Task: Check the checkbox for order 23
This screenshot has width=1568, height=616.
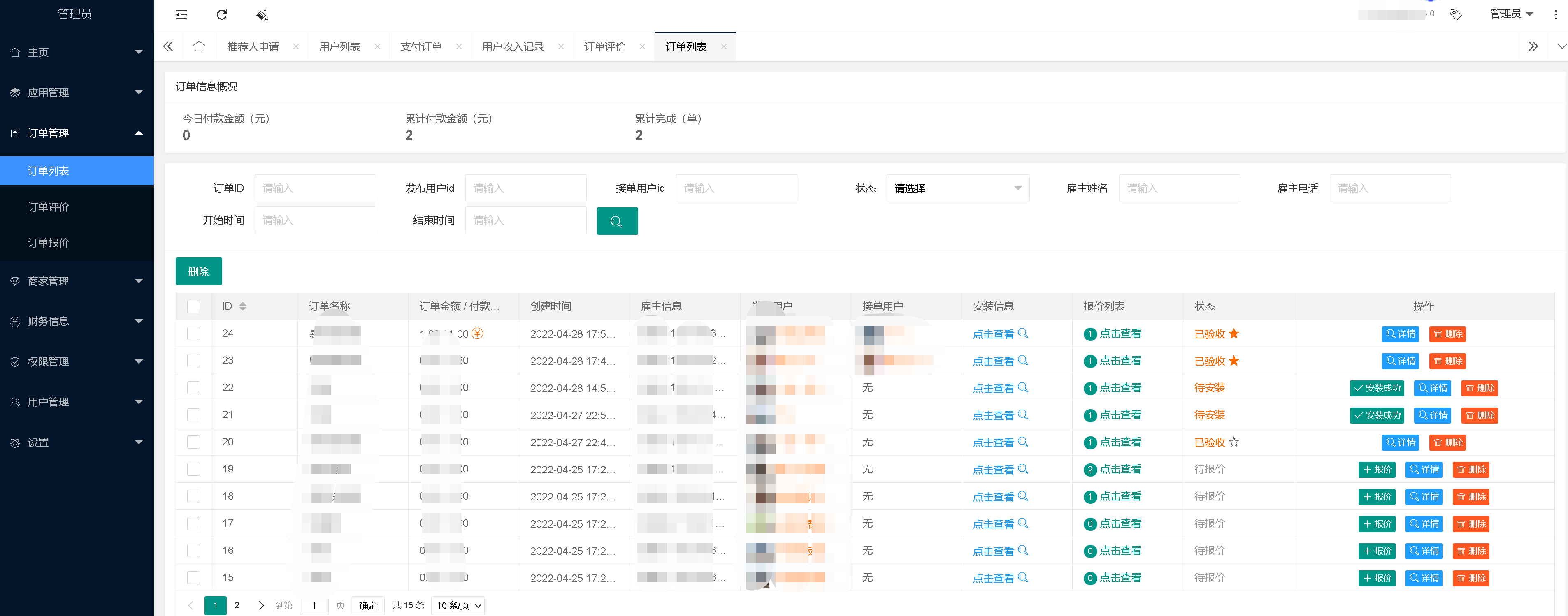Action: (193, 361)
